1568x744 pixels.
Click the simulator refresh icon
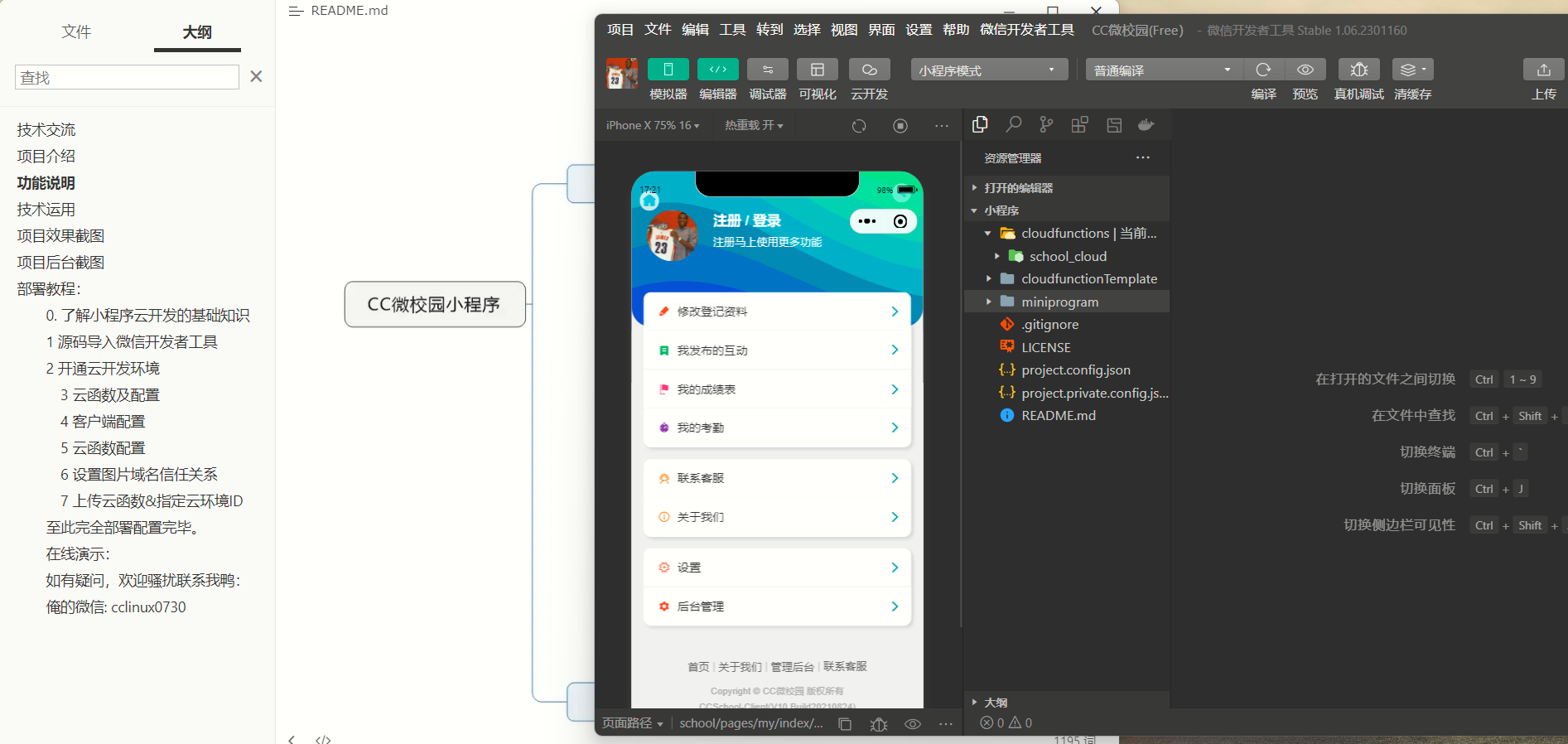[859, 126]
